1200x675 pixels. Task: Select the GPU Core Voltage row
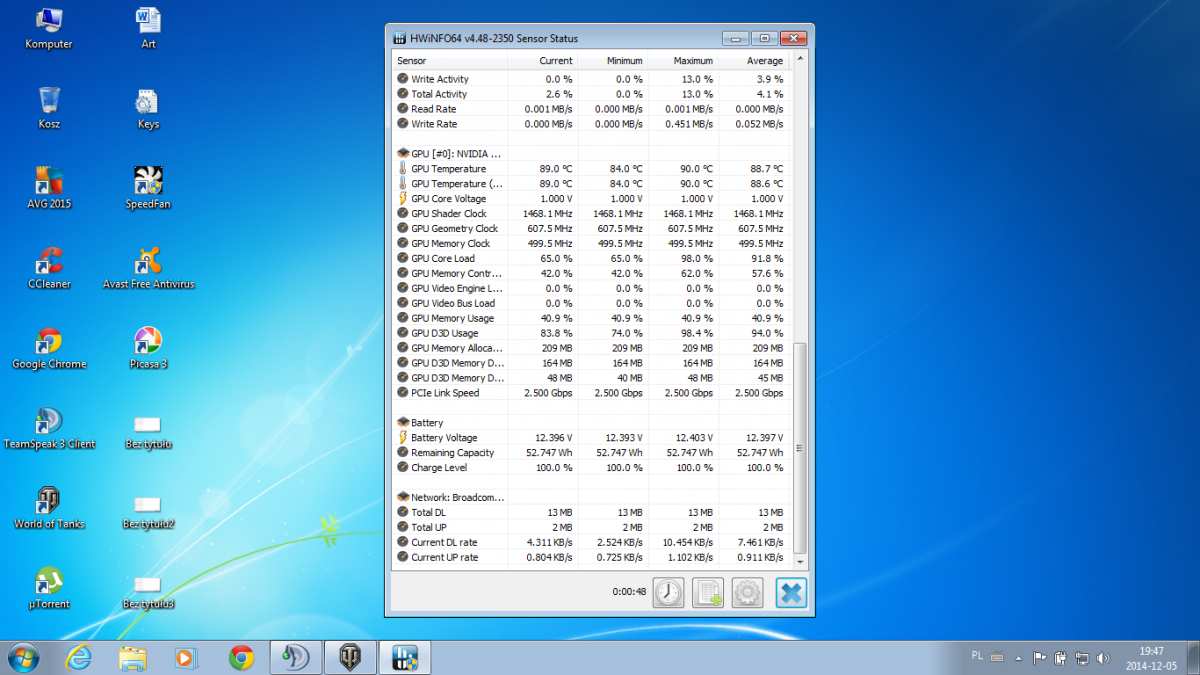point(591,199)
